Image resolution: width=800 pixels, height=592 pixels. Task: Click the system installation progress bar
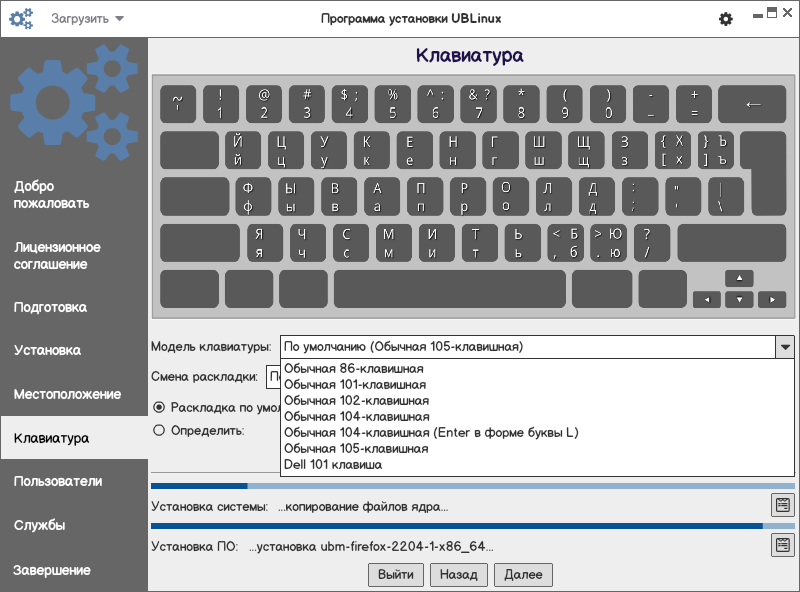(472, 486)
